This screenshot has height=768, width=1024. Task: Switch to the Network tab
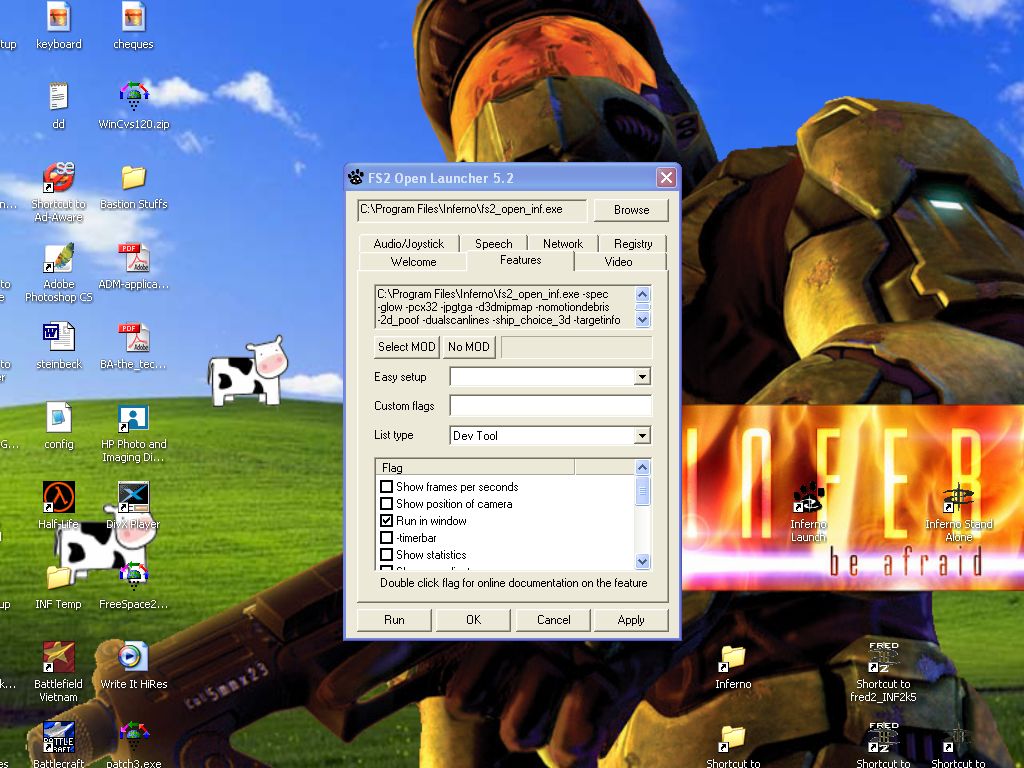tap(563, 244)
